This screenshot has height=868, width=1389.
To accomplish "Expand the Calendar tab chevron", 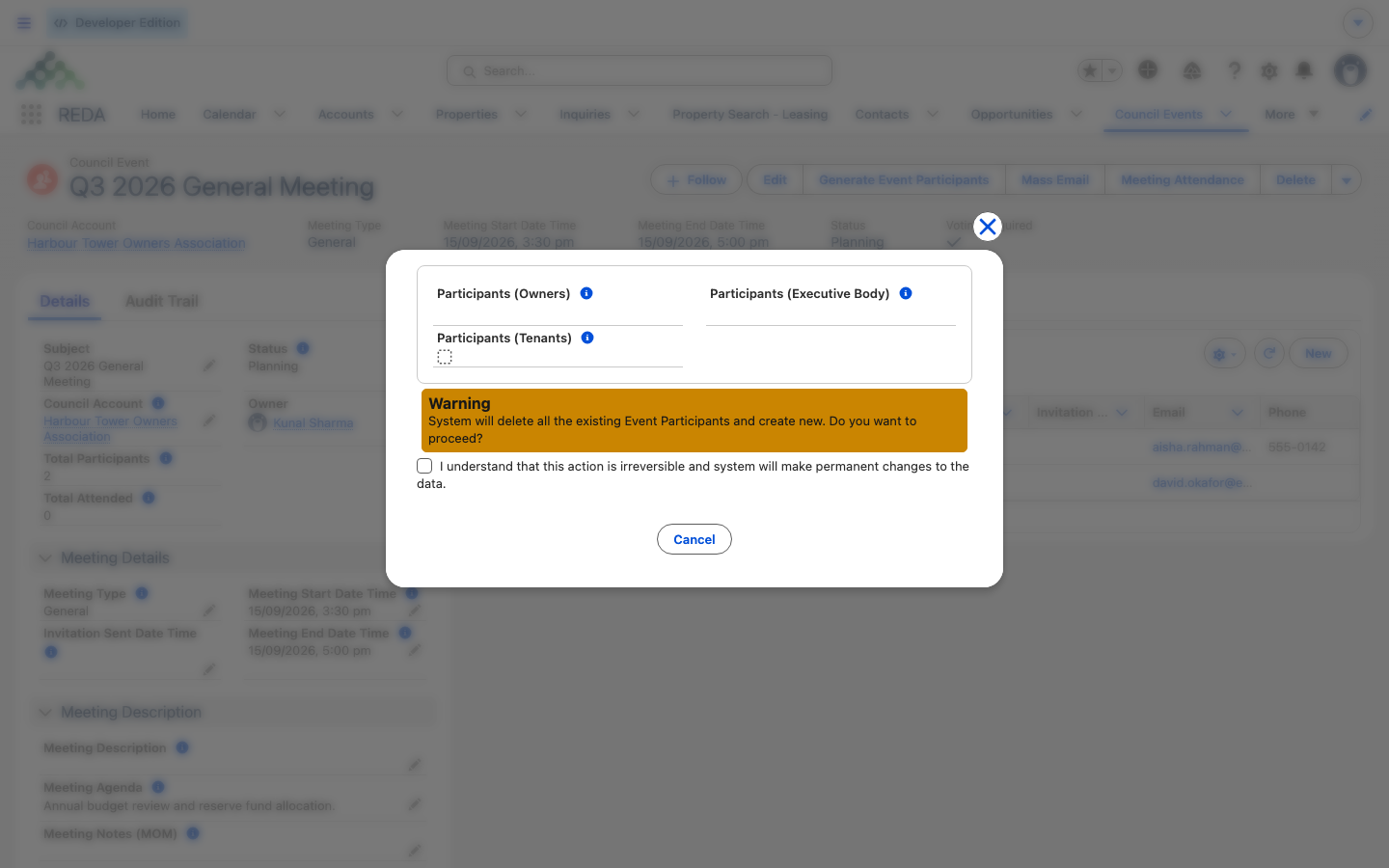I will tap(279, 114).
